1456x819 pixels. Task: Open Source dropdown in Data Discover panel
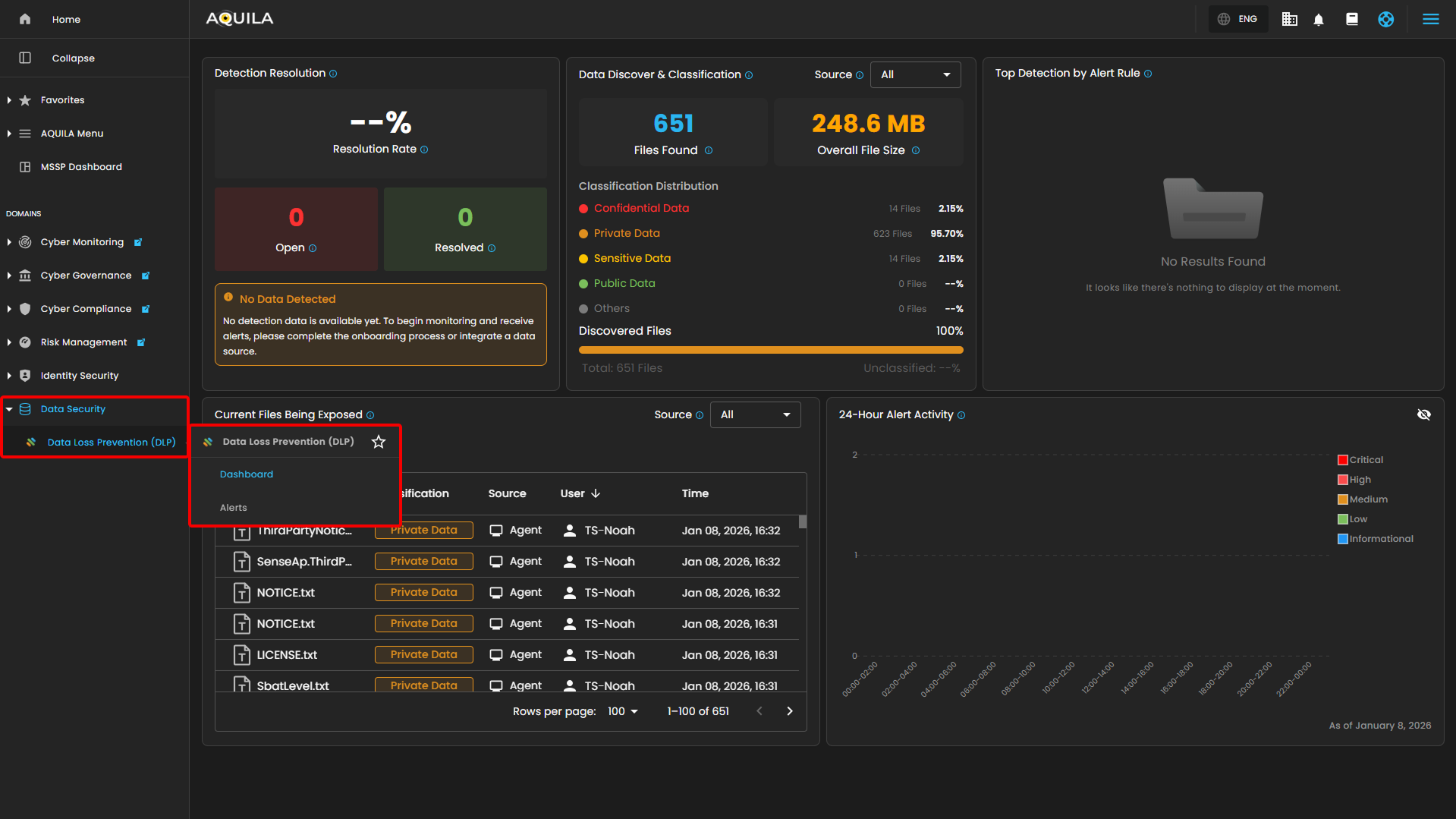[x=915, y=74]
